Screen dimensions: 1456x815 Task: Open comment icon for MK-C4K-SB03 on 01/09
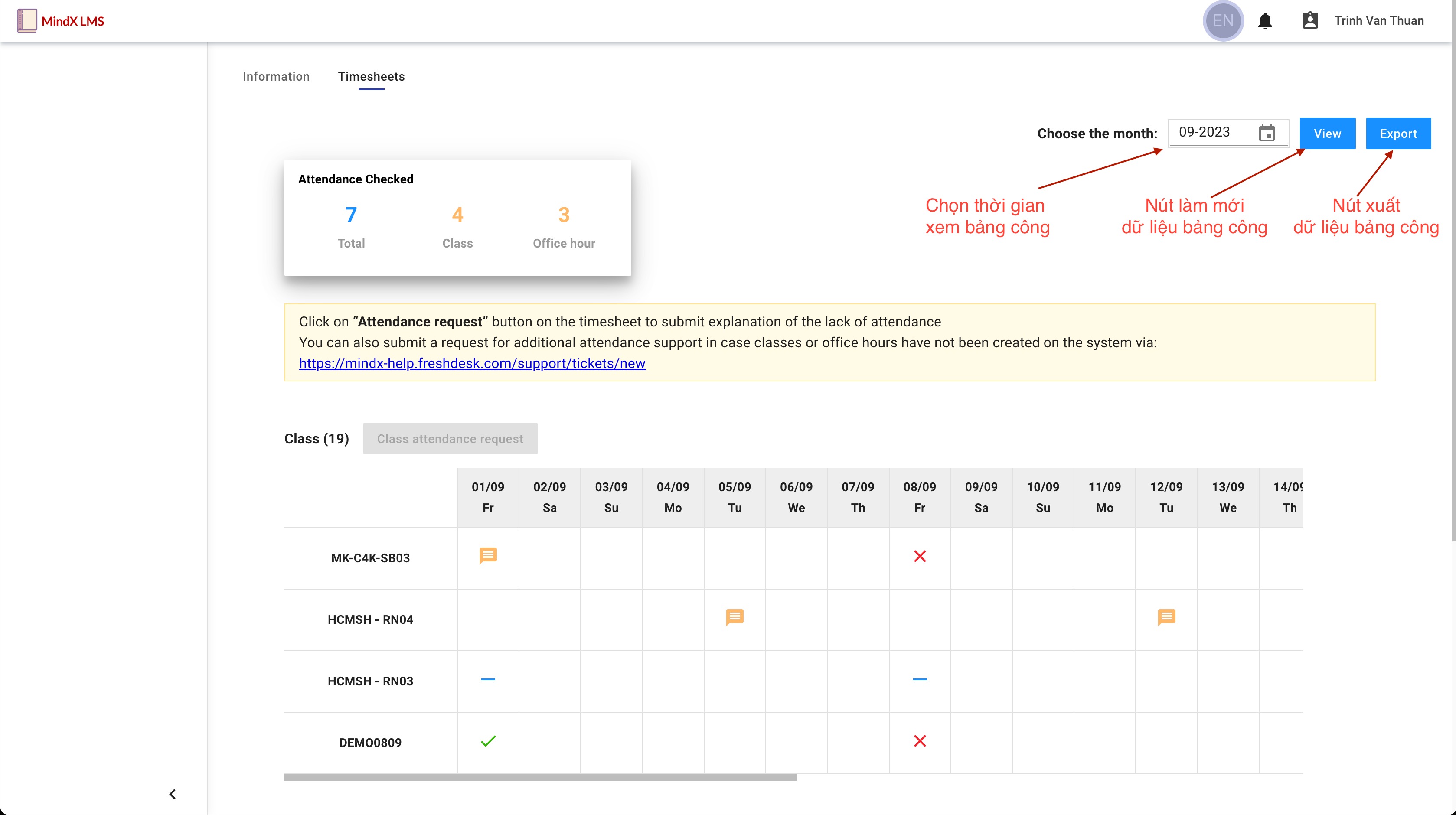point(488,556)
